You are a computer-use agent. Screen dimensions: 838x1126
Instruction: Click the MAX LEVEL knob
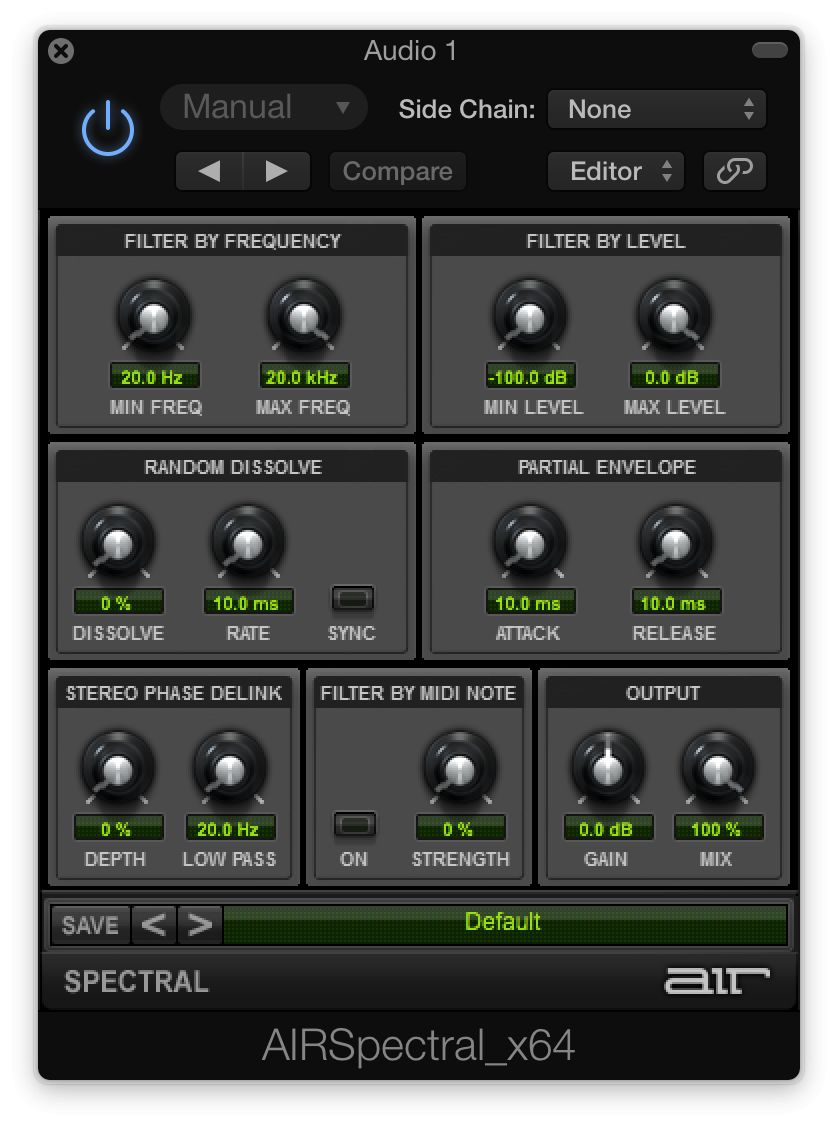(x=674, y=316)
